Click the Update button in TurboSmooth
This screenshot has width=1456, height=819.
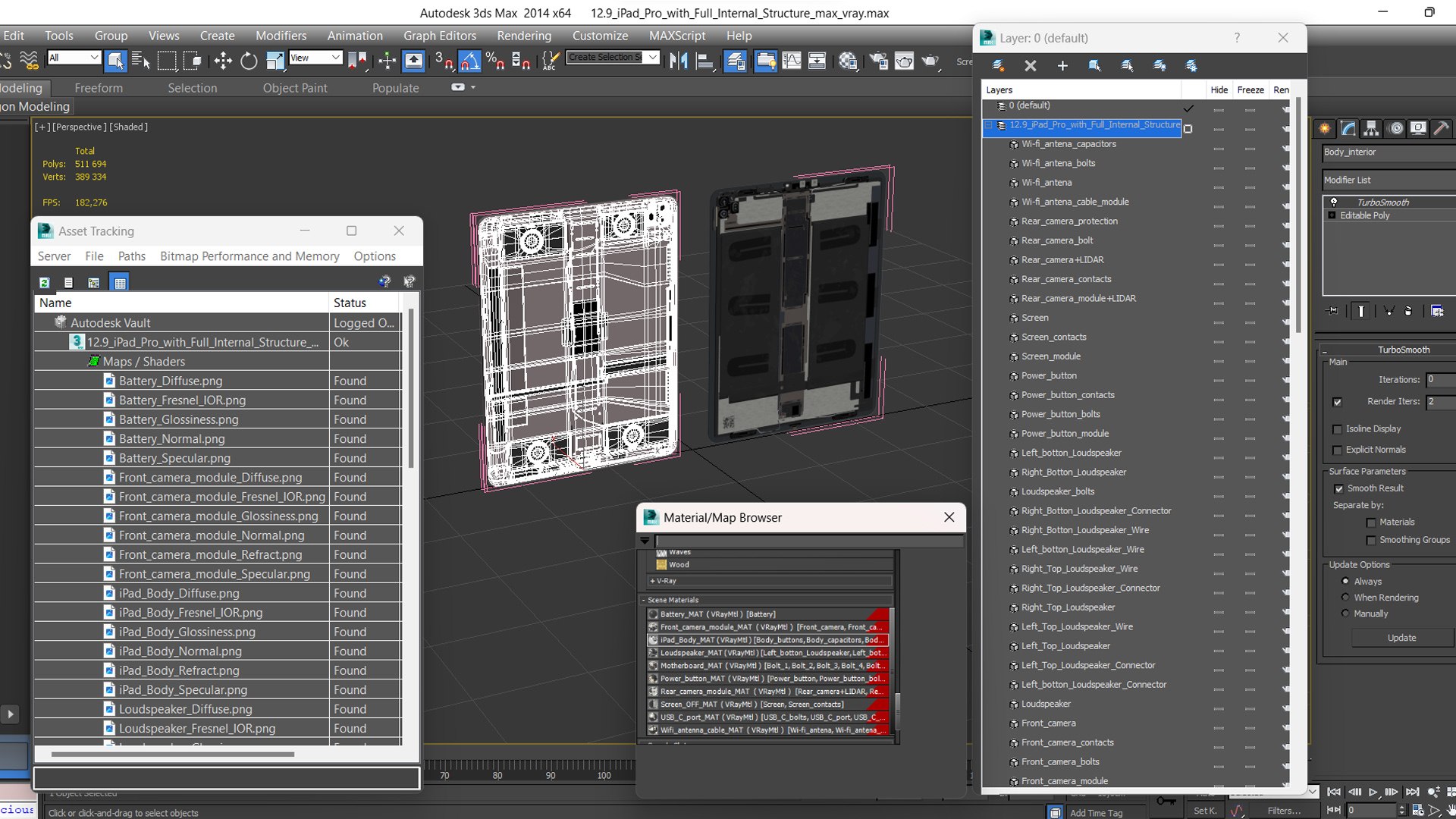click(x=1401, y=638)
